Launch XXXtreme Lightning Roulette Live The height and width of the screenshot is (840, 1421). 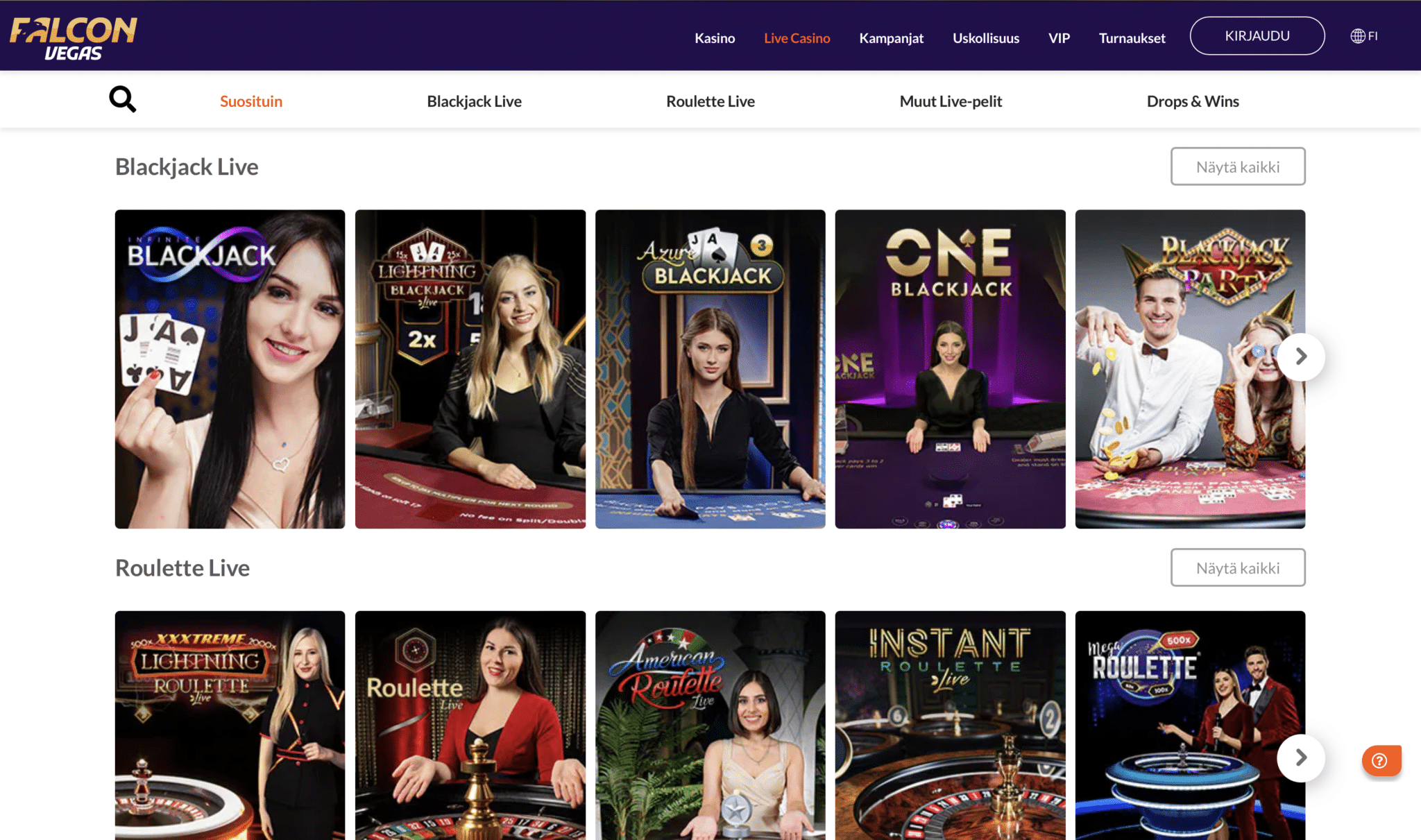pos(230,726)
